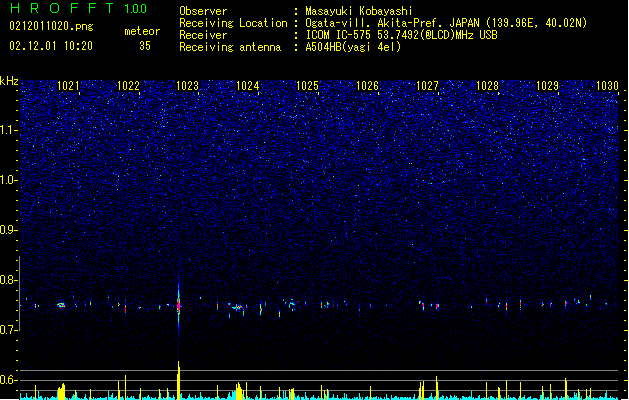Click the 0.7 kHz frequency axis label

(9, 330)
